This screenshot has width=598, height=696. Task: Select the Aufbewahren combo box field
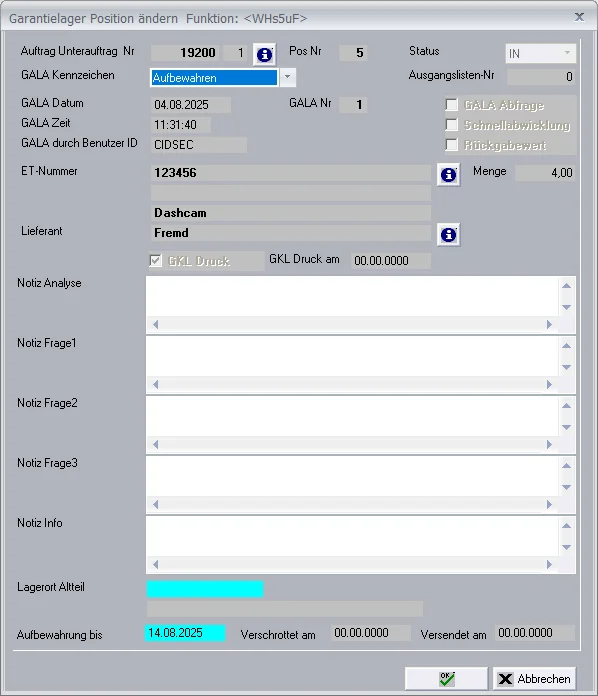click(x=214, y=78)
